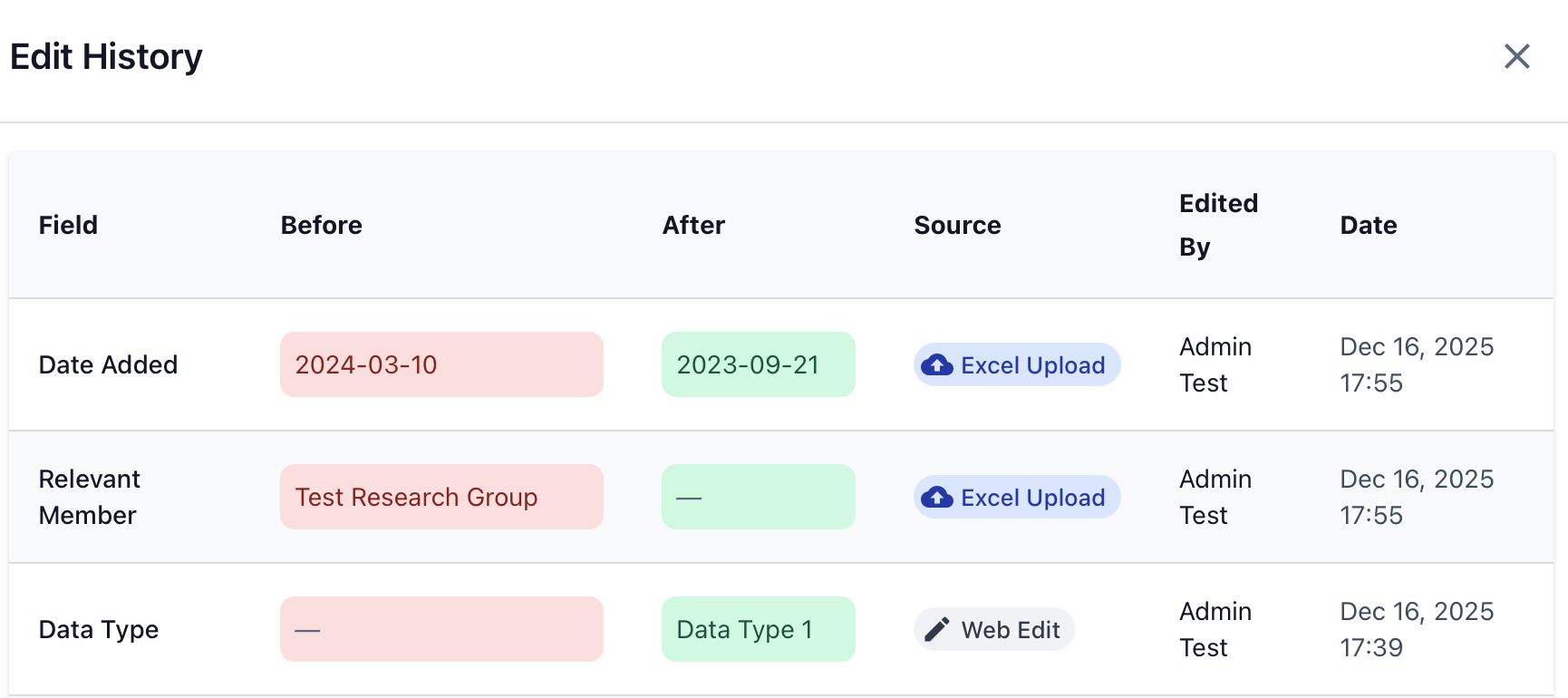This screenshot has width=1568, height=698.
Task: Click empty red Before cell in Data Type row
Action: 441,629
